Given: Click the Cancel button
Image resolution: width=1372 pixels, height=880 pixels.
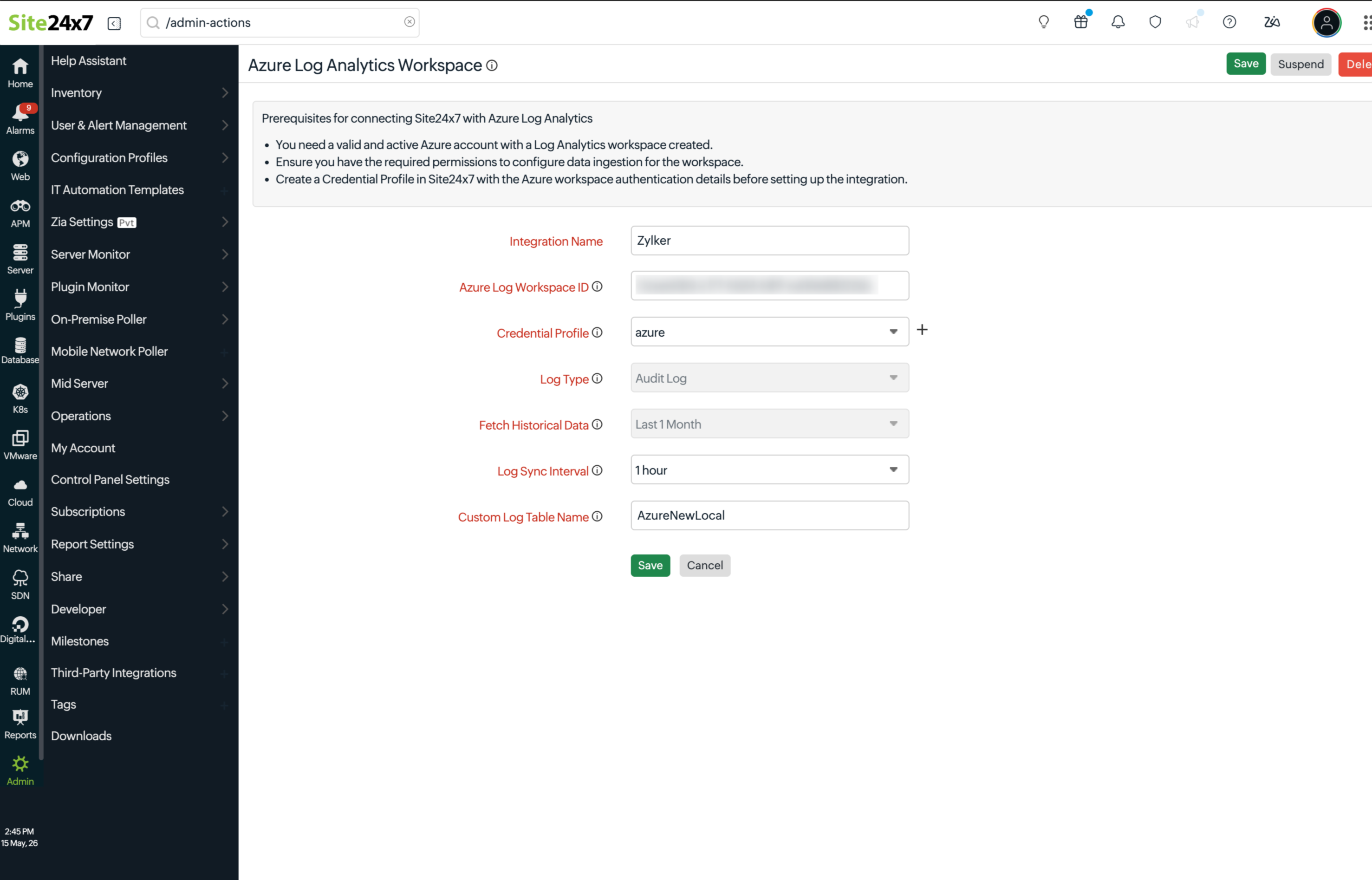Looking at the screenshot, I should [704, 565].
